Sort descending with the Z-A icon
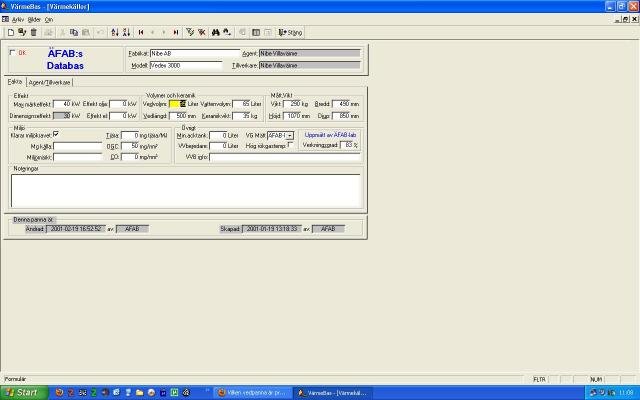Screen dimensions: 640x400 point(126,32)
